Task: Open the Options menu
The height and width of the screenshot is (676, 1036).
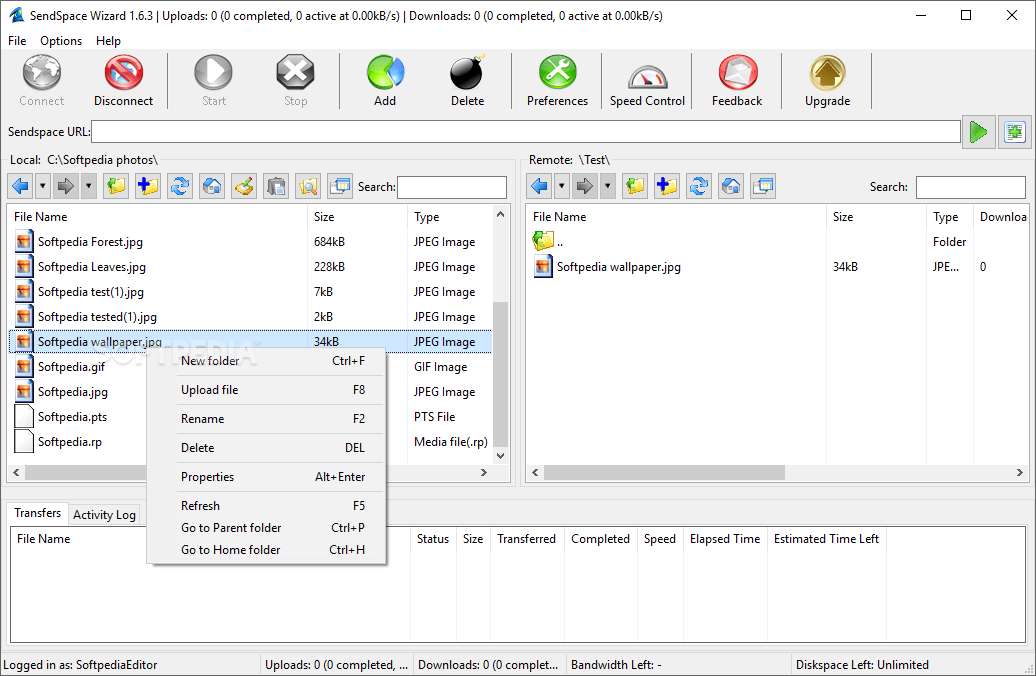Action: [x=61, y=41]
